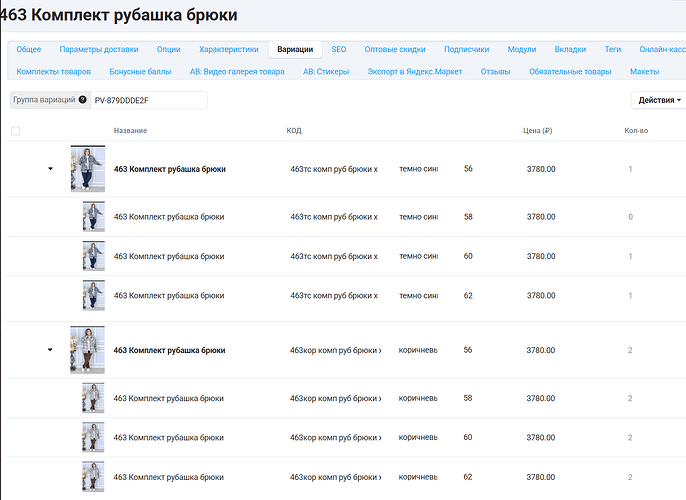Screen dimensions: 686x500
Task: Click thumbnail of коричневый size 62 row
Action: pos(93,476)
